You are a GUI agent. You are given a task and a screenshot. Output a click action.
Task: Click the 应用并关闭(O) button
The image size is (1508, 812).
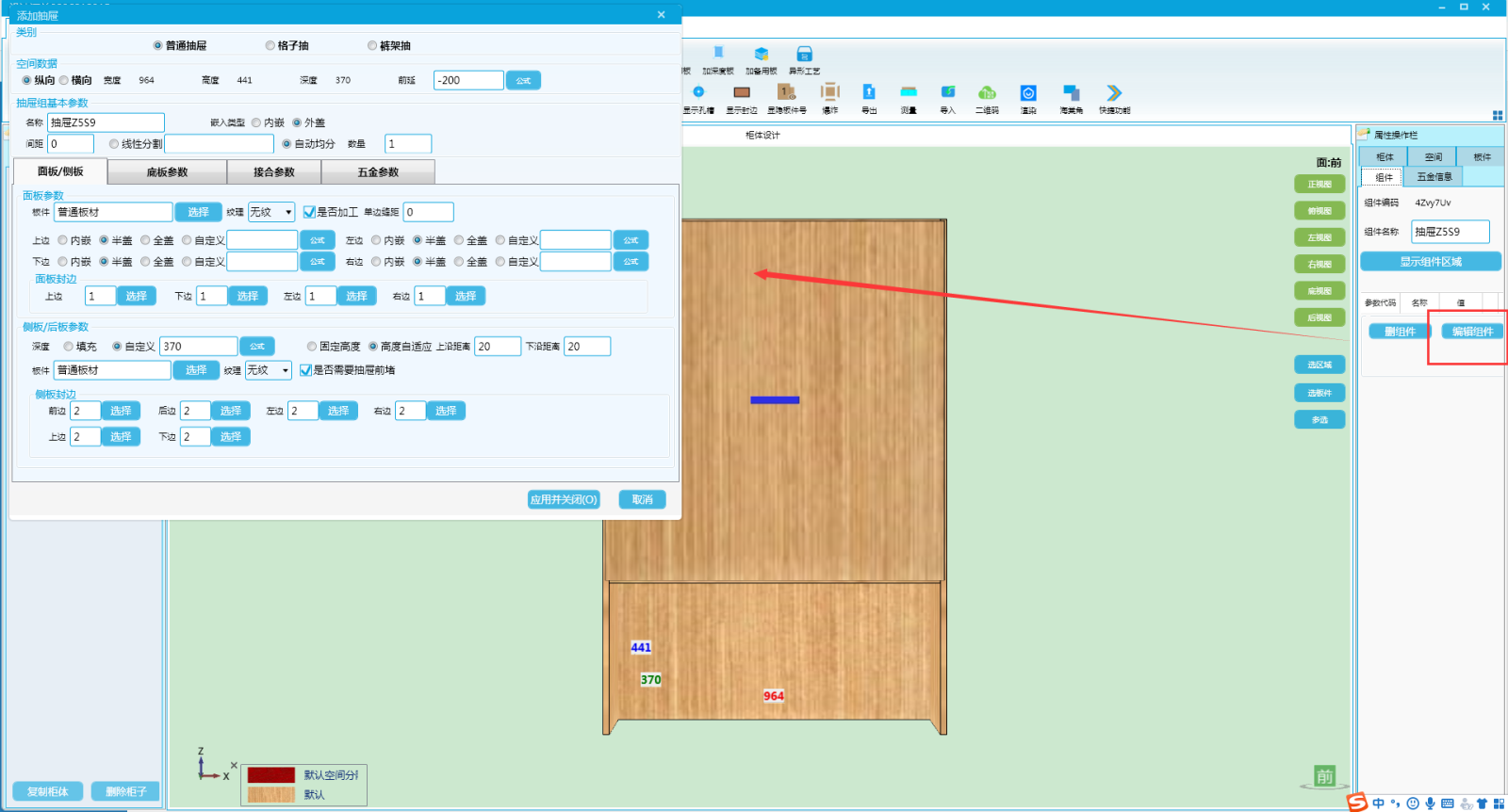[x=564, y=499]
